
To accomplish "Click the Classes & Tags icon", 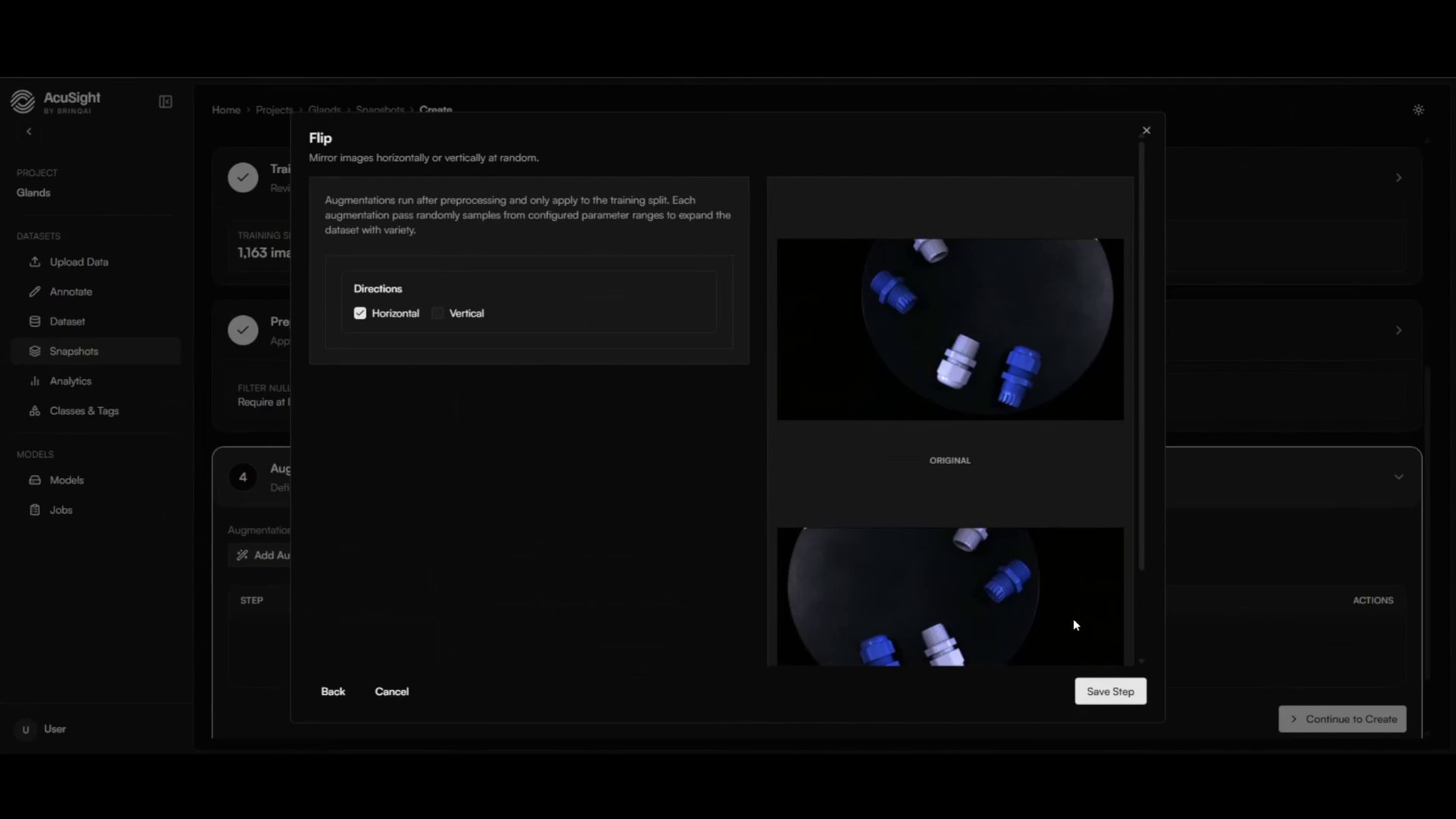I will (x=35, y=411).
